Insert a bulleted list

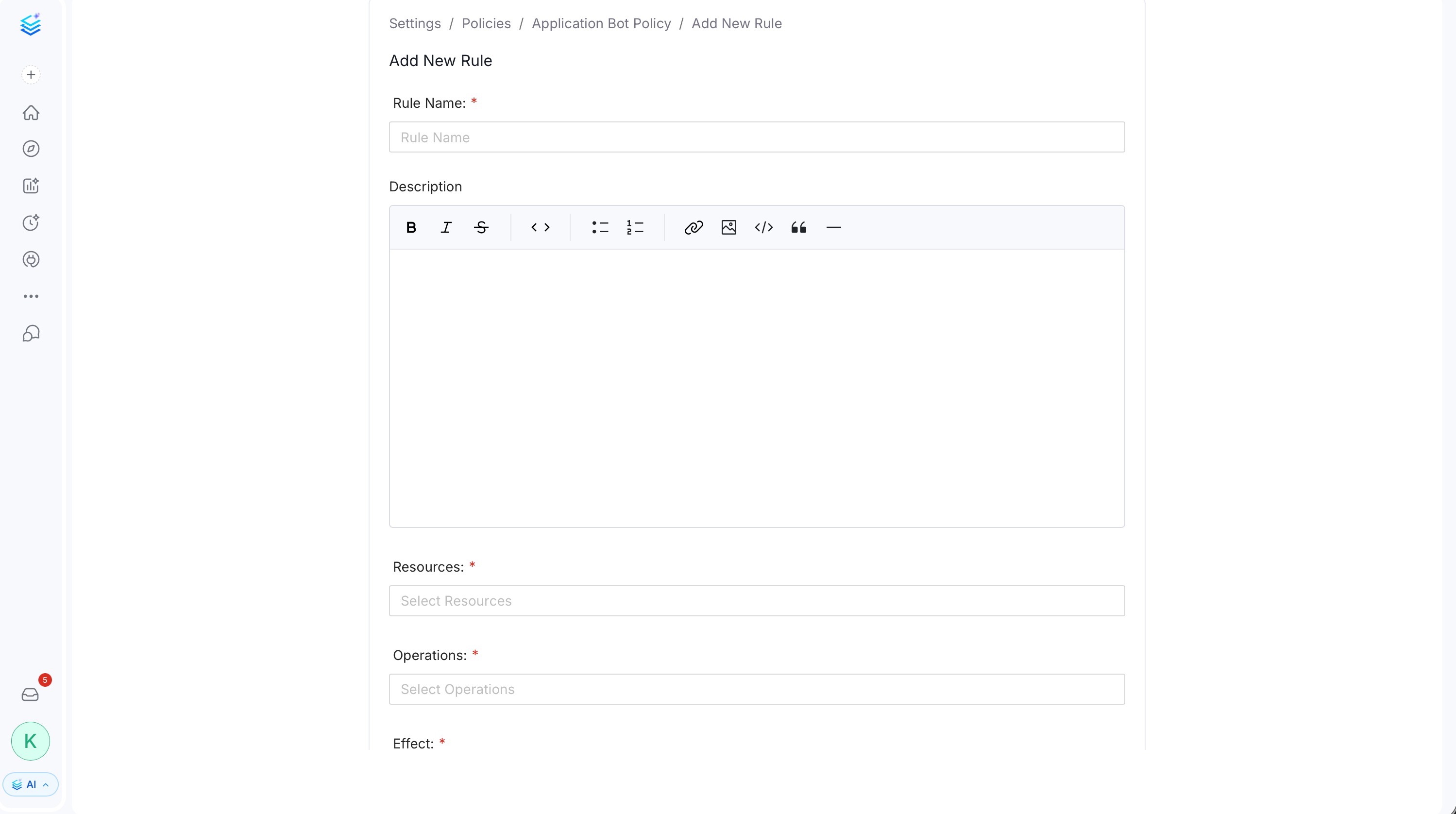pos(600,227)
